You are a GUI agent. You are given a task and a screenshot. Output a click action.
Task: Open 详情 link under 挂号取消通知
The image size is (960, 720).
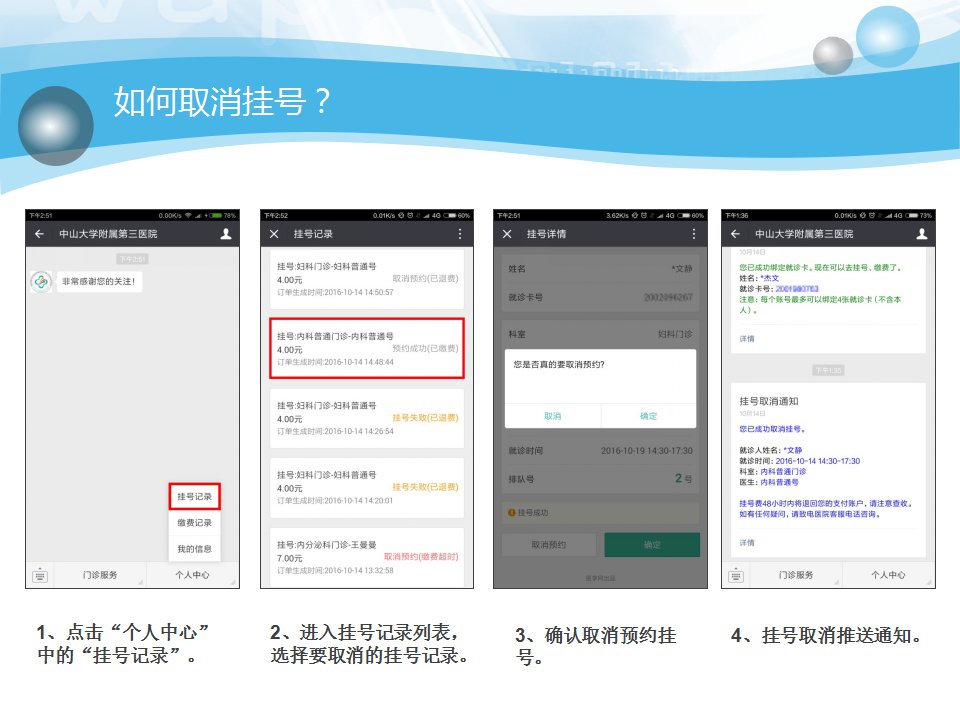tap(747, 542)
